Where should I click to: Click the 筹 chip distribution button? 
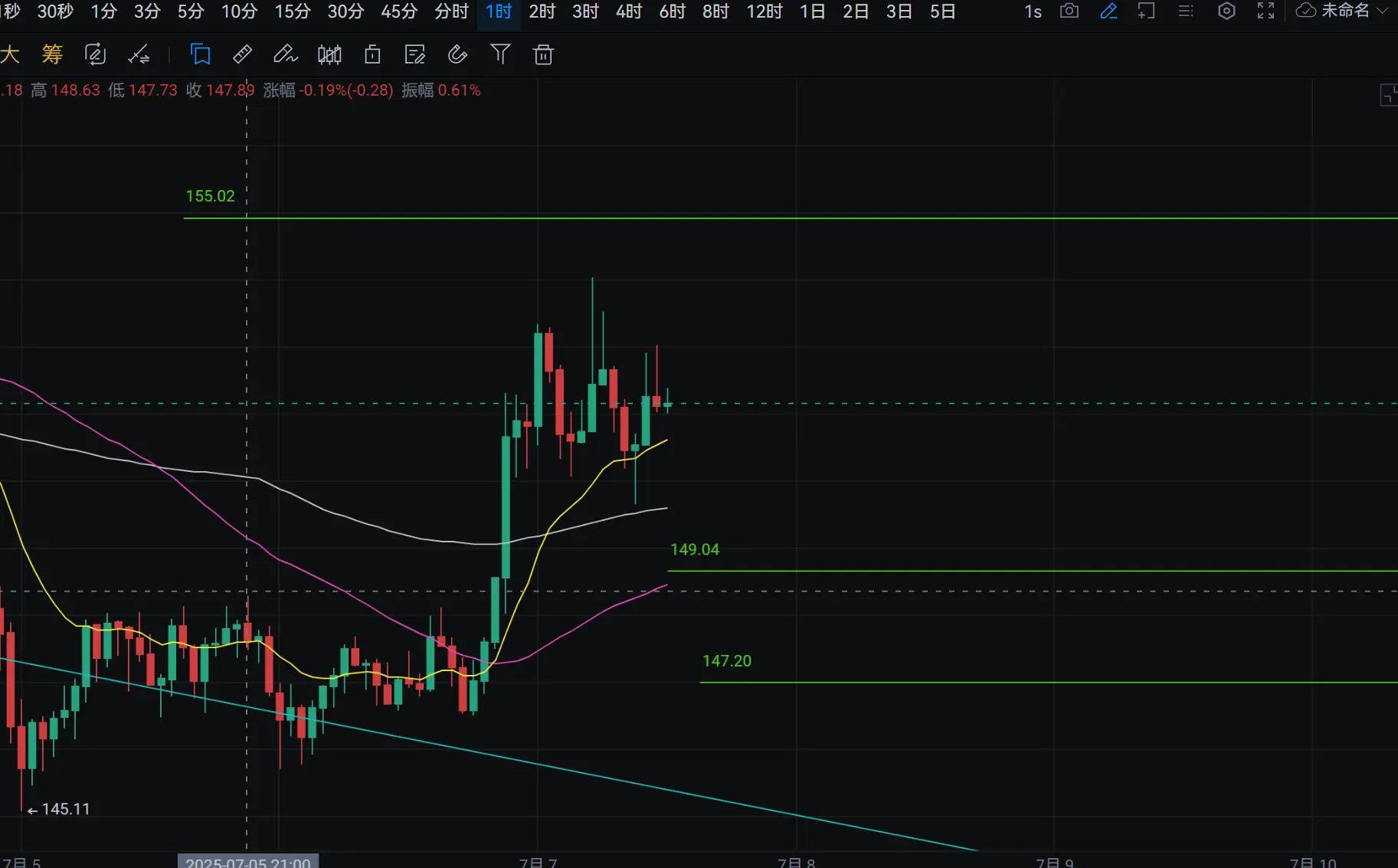point(52,54)
